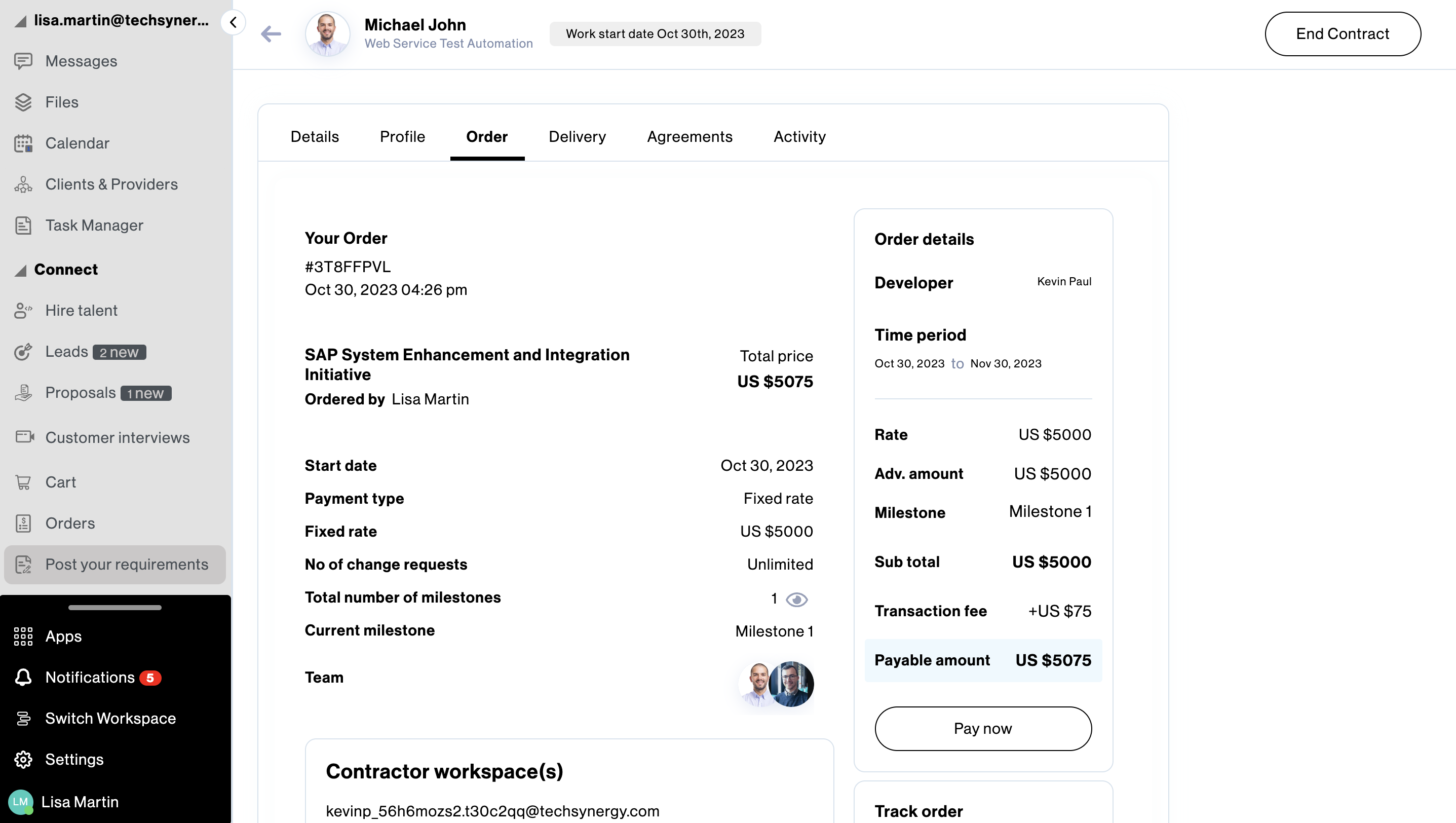1456x823 pixels.
Task: Open the Files layers icon
Action: click(x=23, y=102)
